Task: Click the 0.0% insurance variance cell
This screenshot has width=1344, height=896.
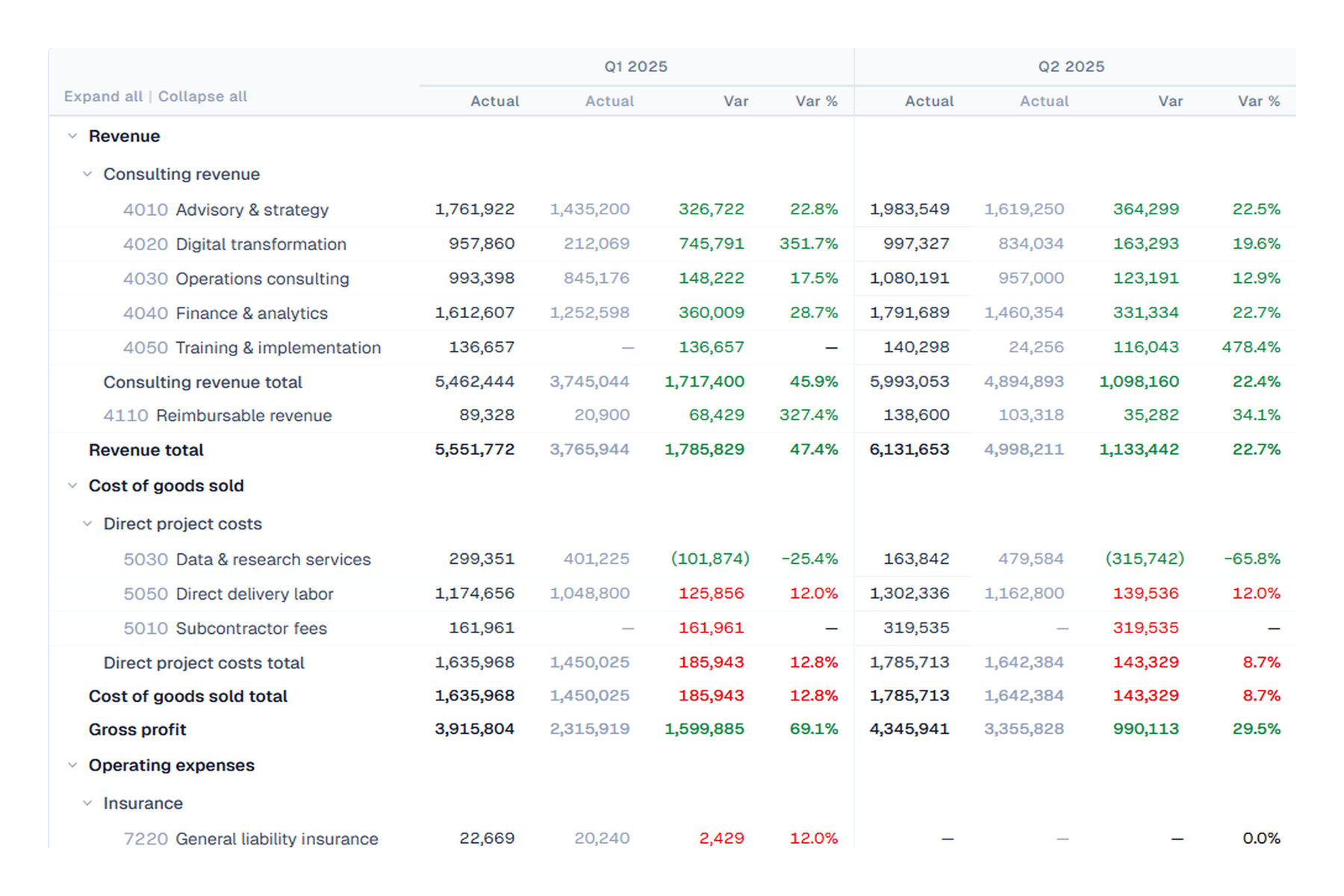Action: click(1261, 838)
